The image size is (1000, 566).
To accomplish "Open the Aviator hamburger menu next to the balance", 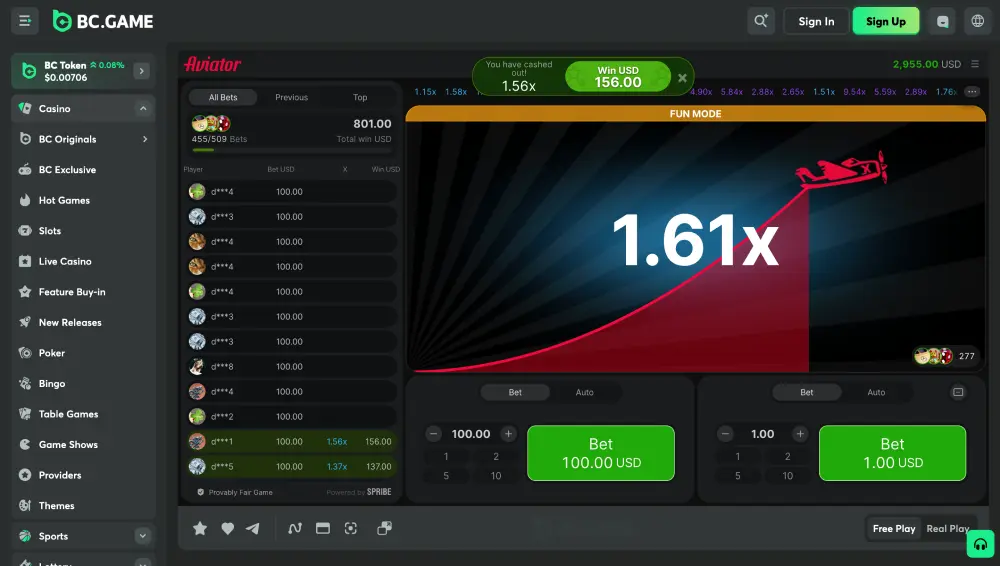I will pos(975,64).
